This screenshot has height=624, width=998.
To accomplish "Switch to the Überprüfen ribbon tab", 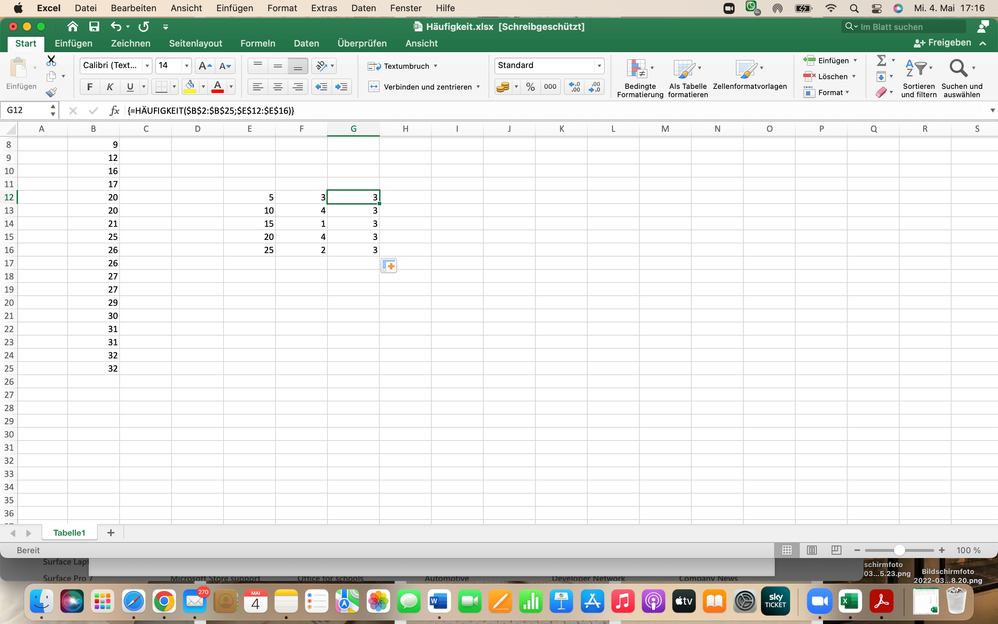I will pos(362,43).
